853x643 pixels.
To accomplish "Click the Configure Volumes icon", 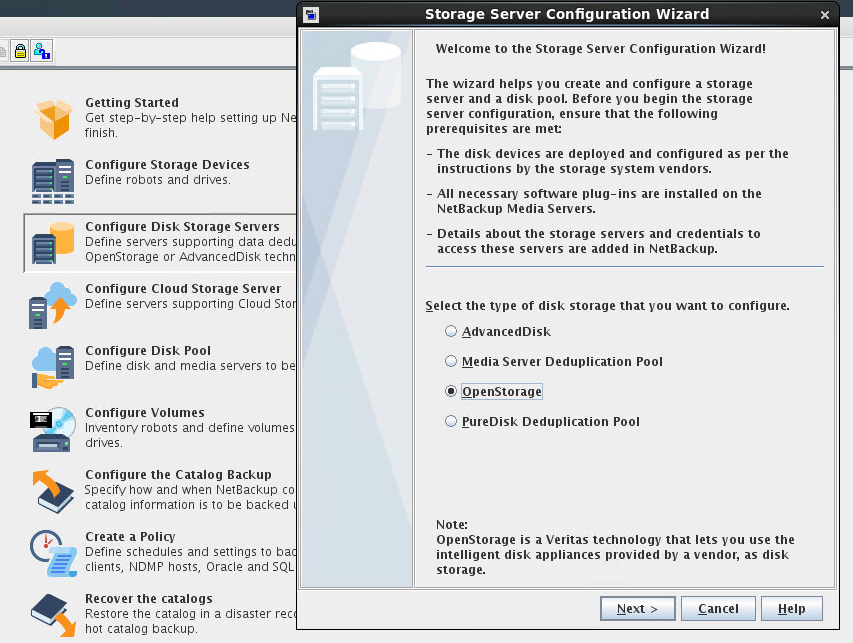I will tap(53, 429).
